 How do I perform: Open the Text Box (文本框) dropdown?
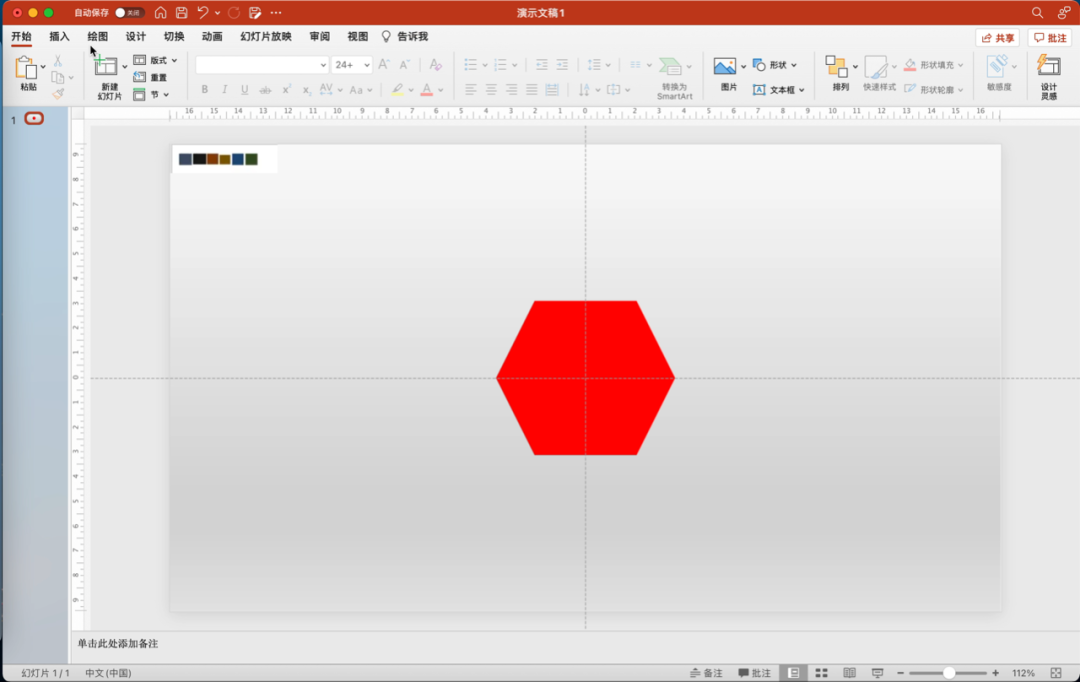click(778, 90)
